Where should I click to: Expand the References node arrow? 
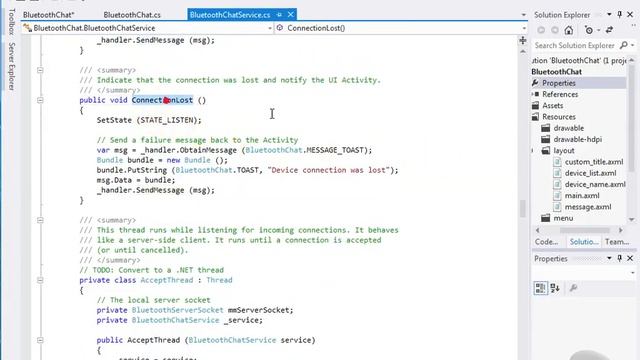point(533,94)
